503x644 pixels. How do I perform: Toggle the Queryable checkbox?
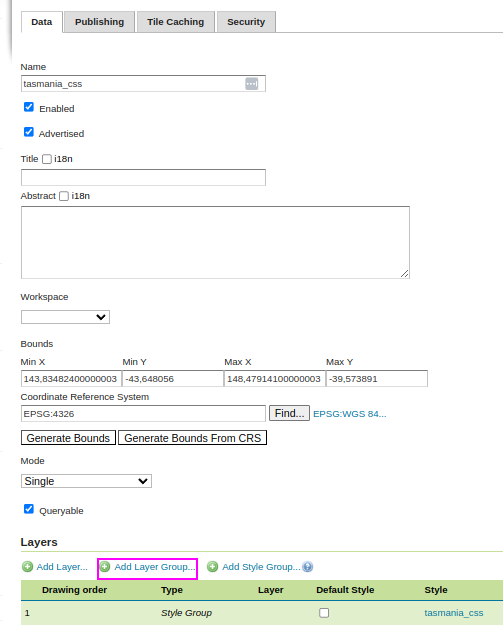click(x=29, y=509)
